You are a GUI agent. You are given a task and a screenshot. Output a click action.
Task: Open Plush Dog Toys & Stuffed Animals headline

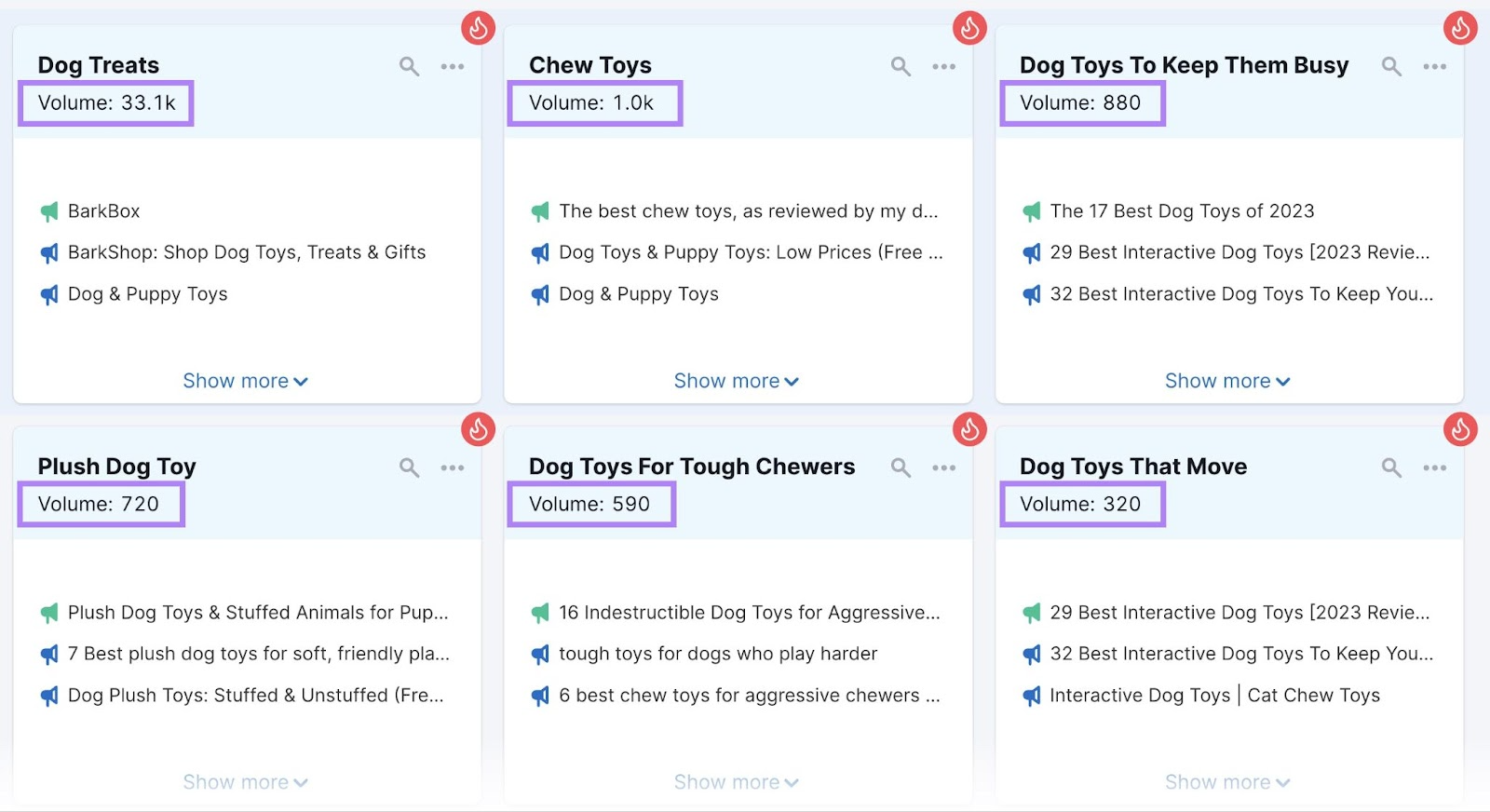coord(258,613)
